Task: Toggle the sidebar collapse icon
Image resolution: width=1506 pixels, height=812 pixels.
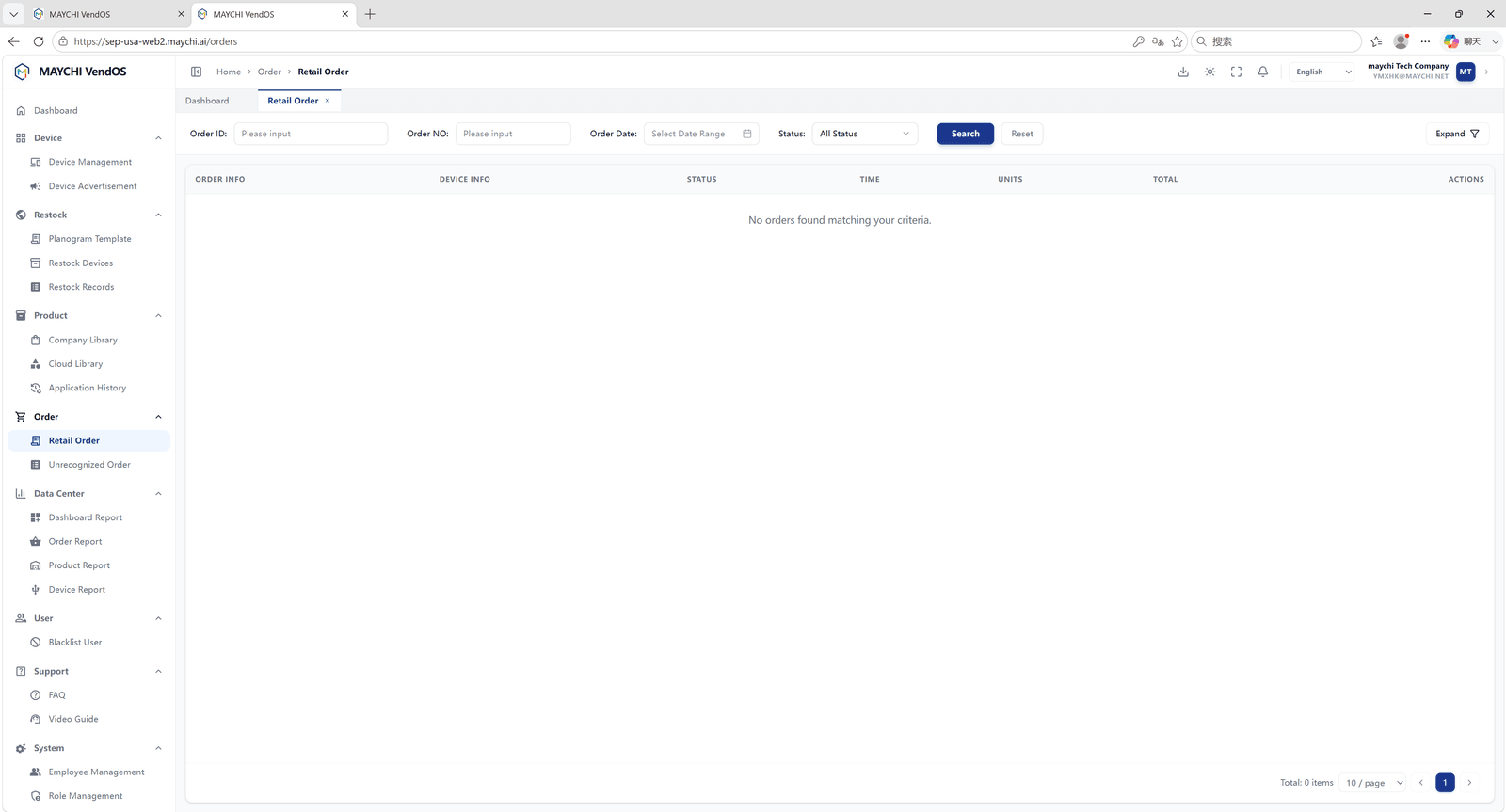Action: (x=196, y=72)
